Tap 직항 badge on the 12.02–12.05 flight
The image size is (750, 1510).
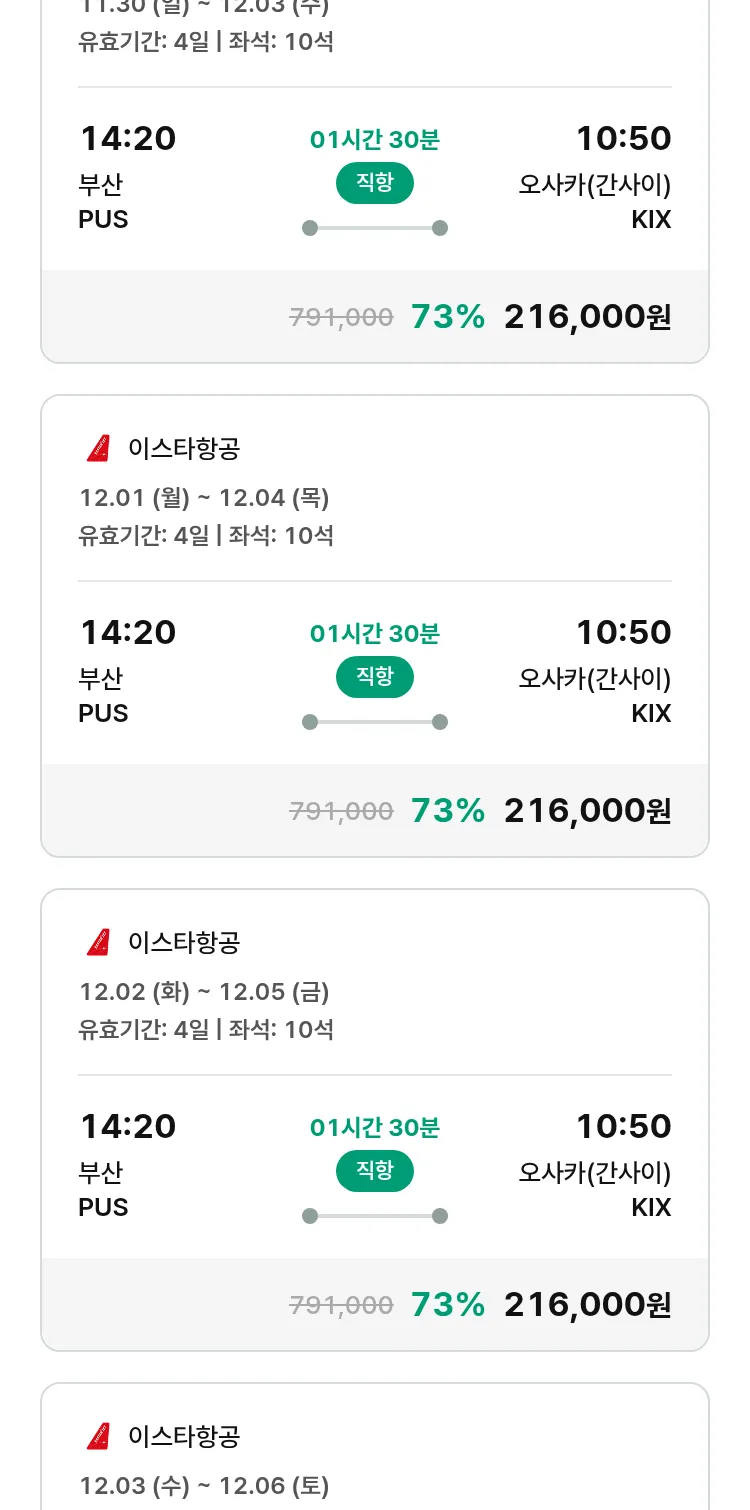tap(374, 1171)
